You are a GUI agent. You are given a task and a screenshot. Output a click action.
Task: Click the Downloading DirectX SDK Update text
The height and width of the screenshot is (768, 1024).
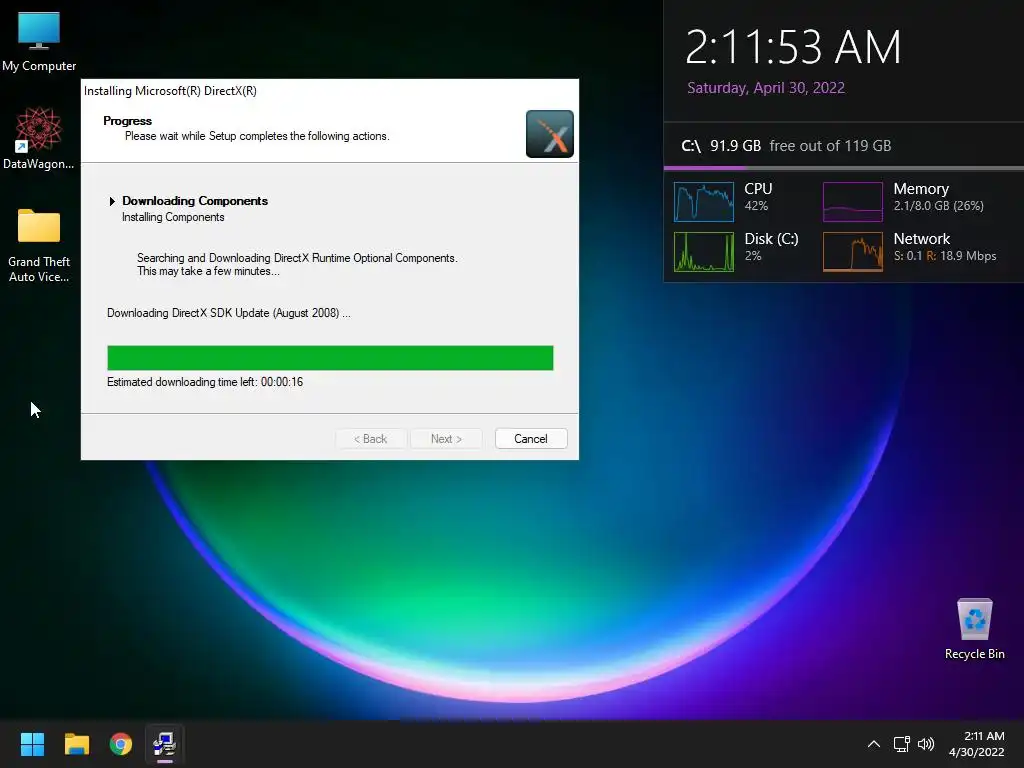pos(229,313)
